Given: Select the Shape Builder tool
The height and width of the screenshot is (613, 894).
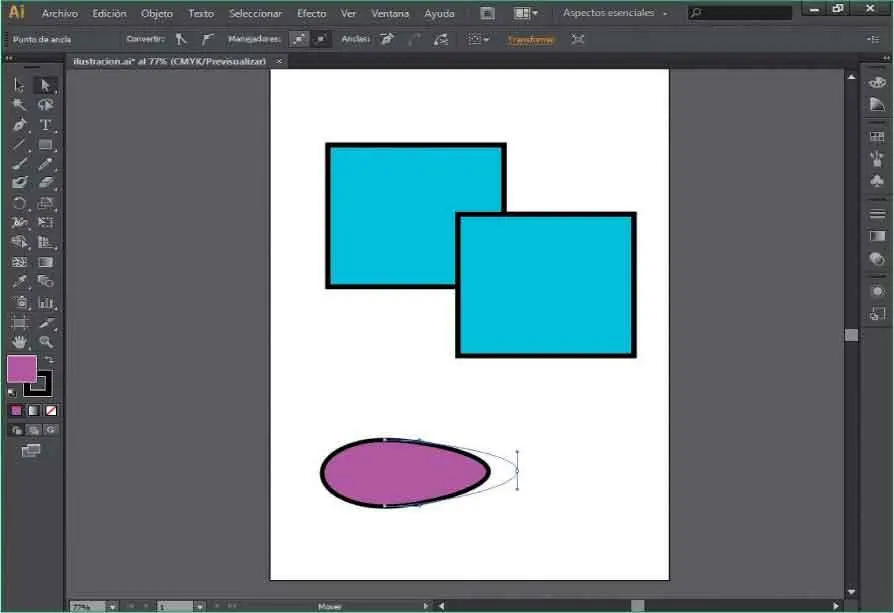Looking at the screenshot, I should click(x=19, y=242).
